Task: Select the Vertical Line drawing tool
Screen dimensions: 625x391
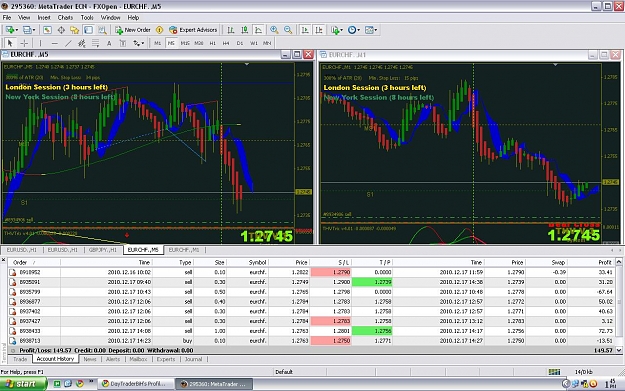Action: point(41,43)
